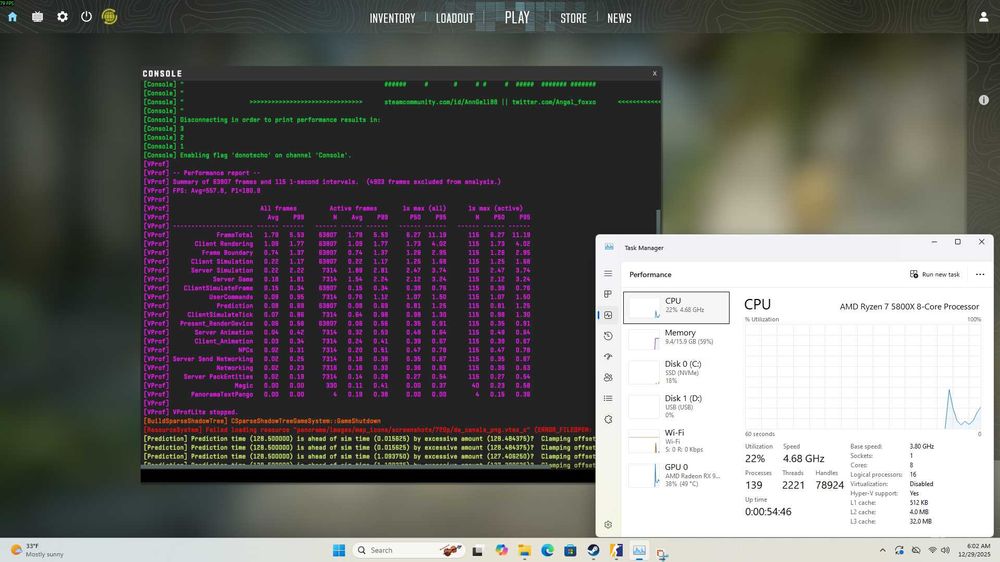Open Task Manager settings gear
Viewport: 1000px width, 562px height.
pos(608,525)
